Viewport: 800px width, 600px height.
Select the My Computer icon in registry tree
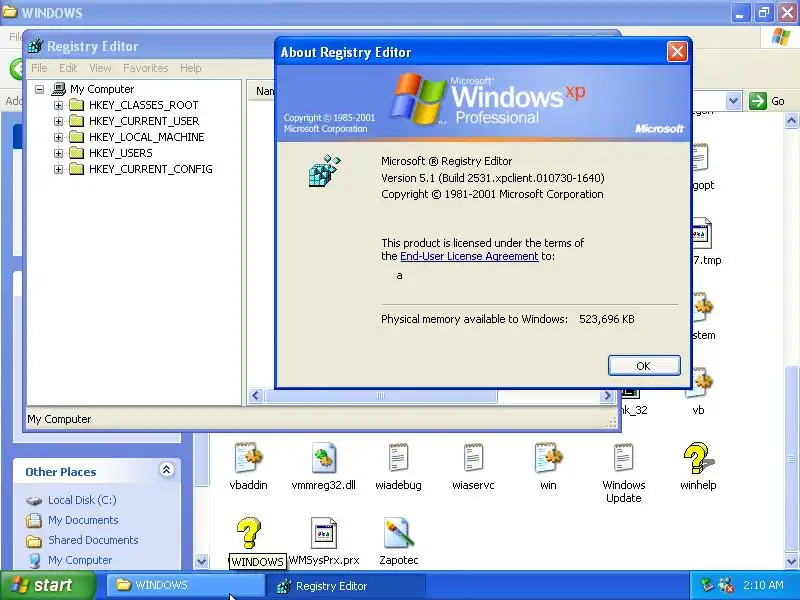point(59,89)
